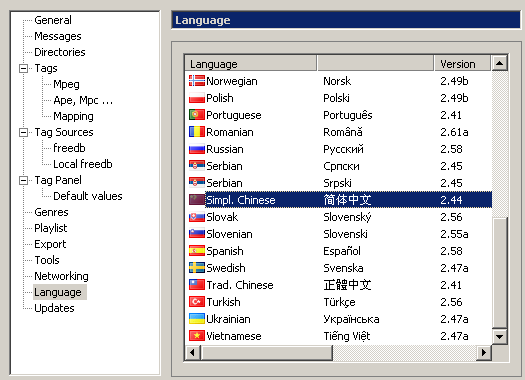Click version 2.55a in the Slovenian row
Screen dimensions: 525x380
coord(454,234)
